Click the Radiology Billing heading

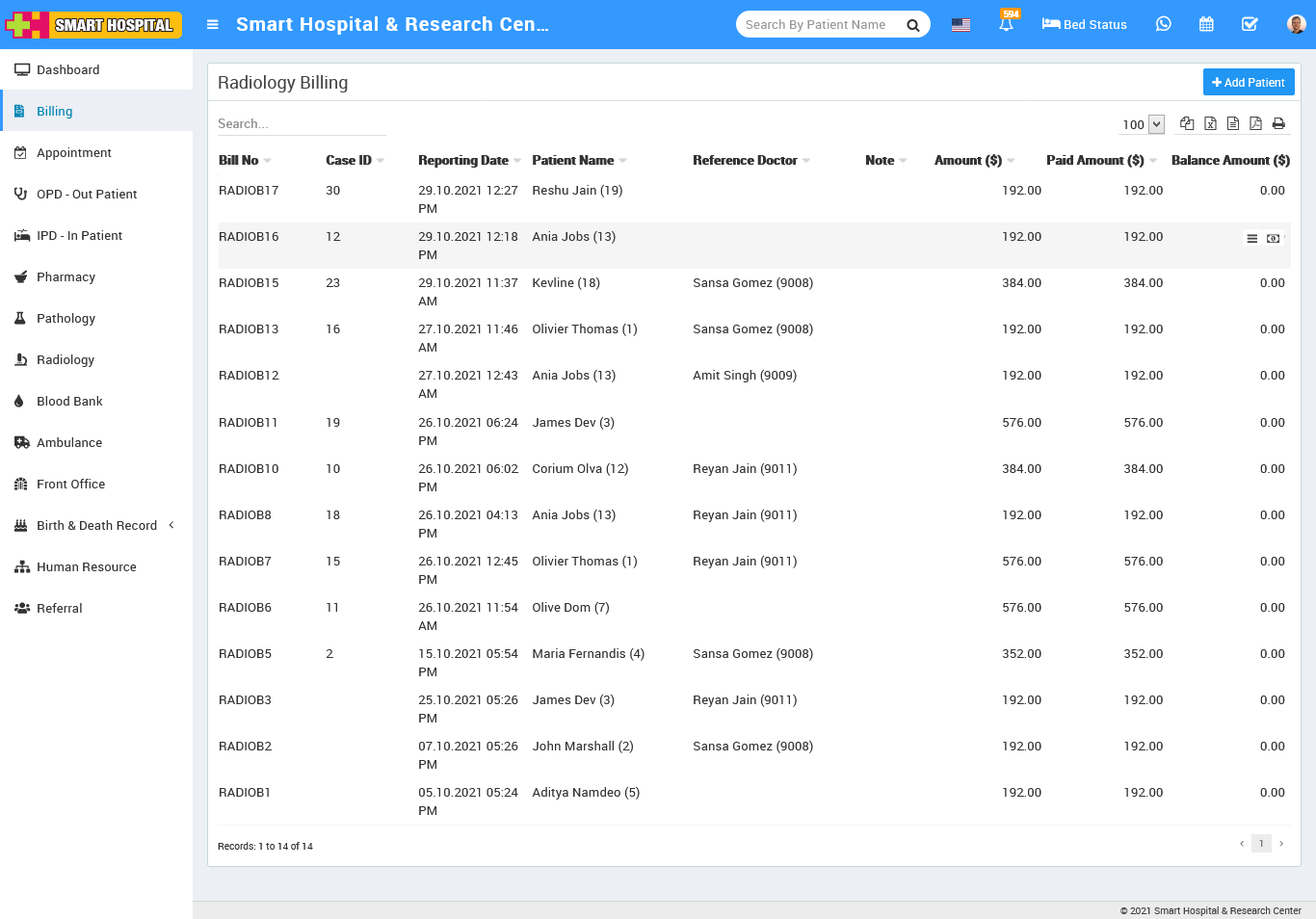click(282, 83)
